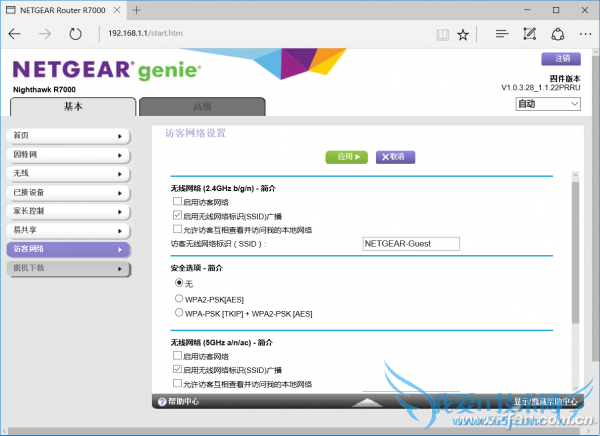
Task: Click arrow on 首页 menu item
Action: [120, 136]
